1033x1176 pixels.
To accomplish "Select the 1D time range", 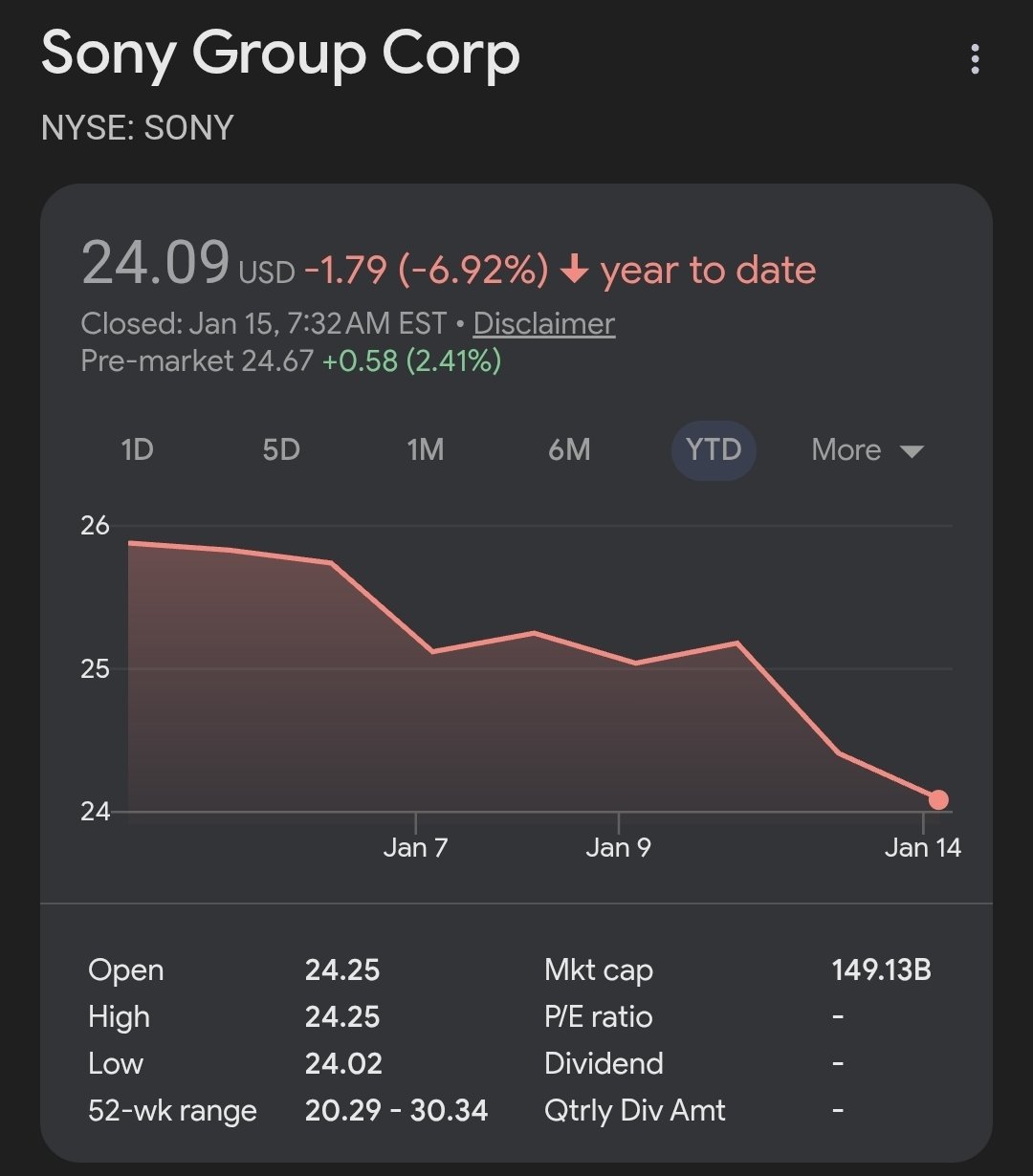I will (137, 449).
